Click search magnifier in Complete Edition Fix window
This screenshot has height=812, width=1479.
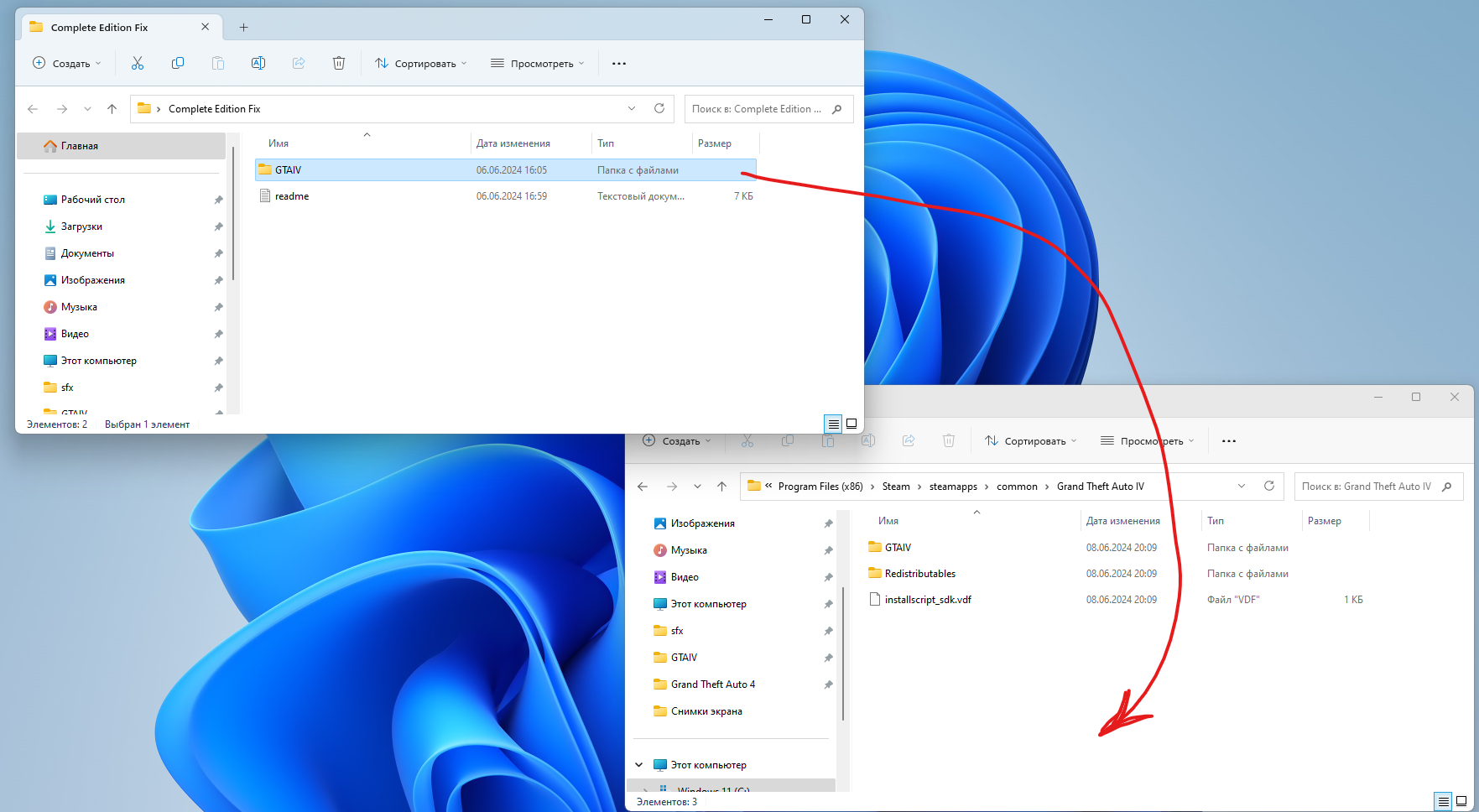(x=836, y=109)
